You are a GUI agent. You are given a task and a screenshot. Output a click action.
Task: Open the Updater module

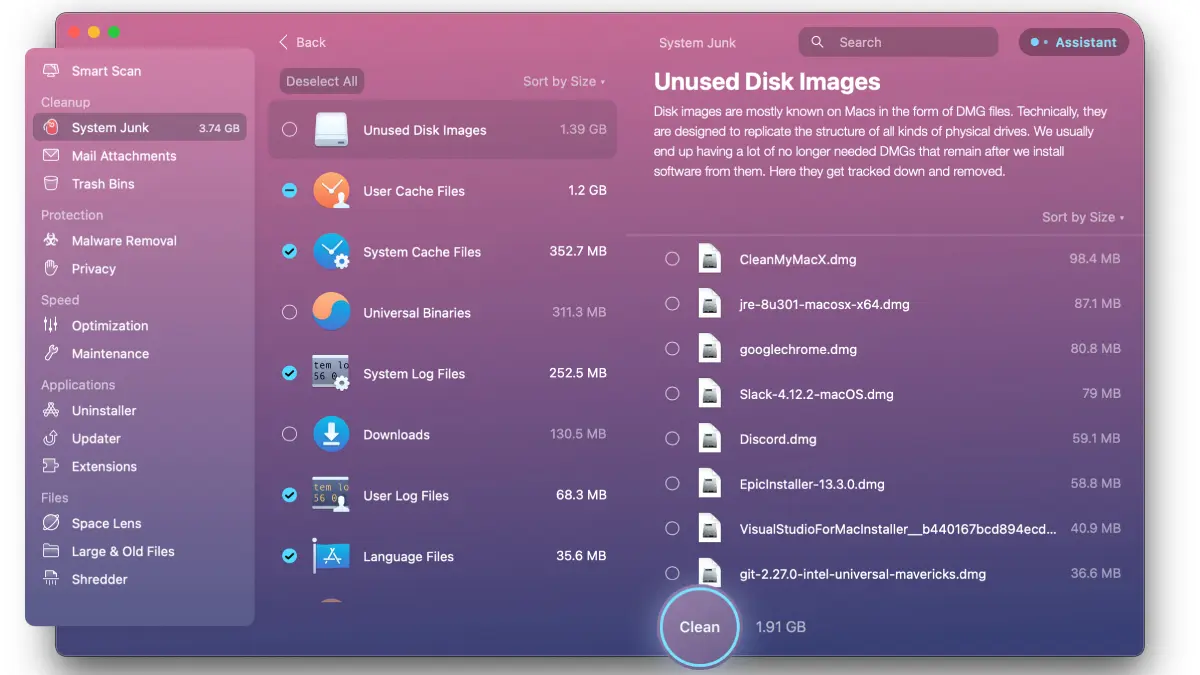pos(96,439)
